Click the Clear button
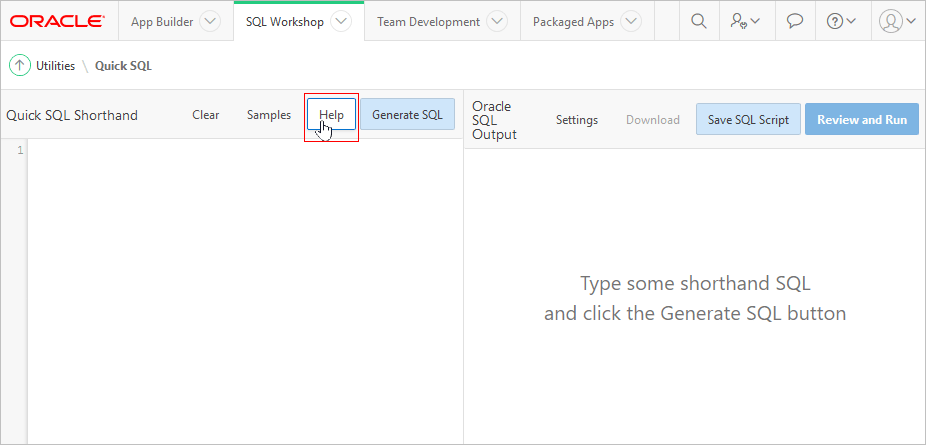The width and height of the screenshot is (926, 445). click(x=206, y=114)
